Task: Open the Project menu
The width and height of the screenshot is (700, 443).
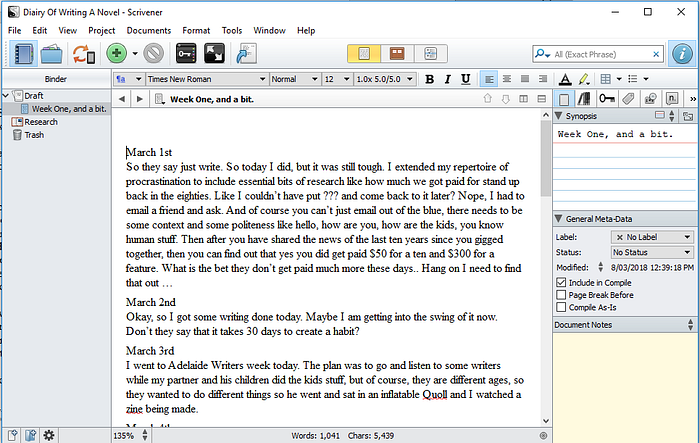Action: 102,30
